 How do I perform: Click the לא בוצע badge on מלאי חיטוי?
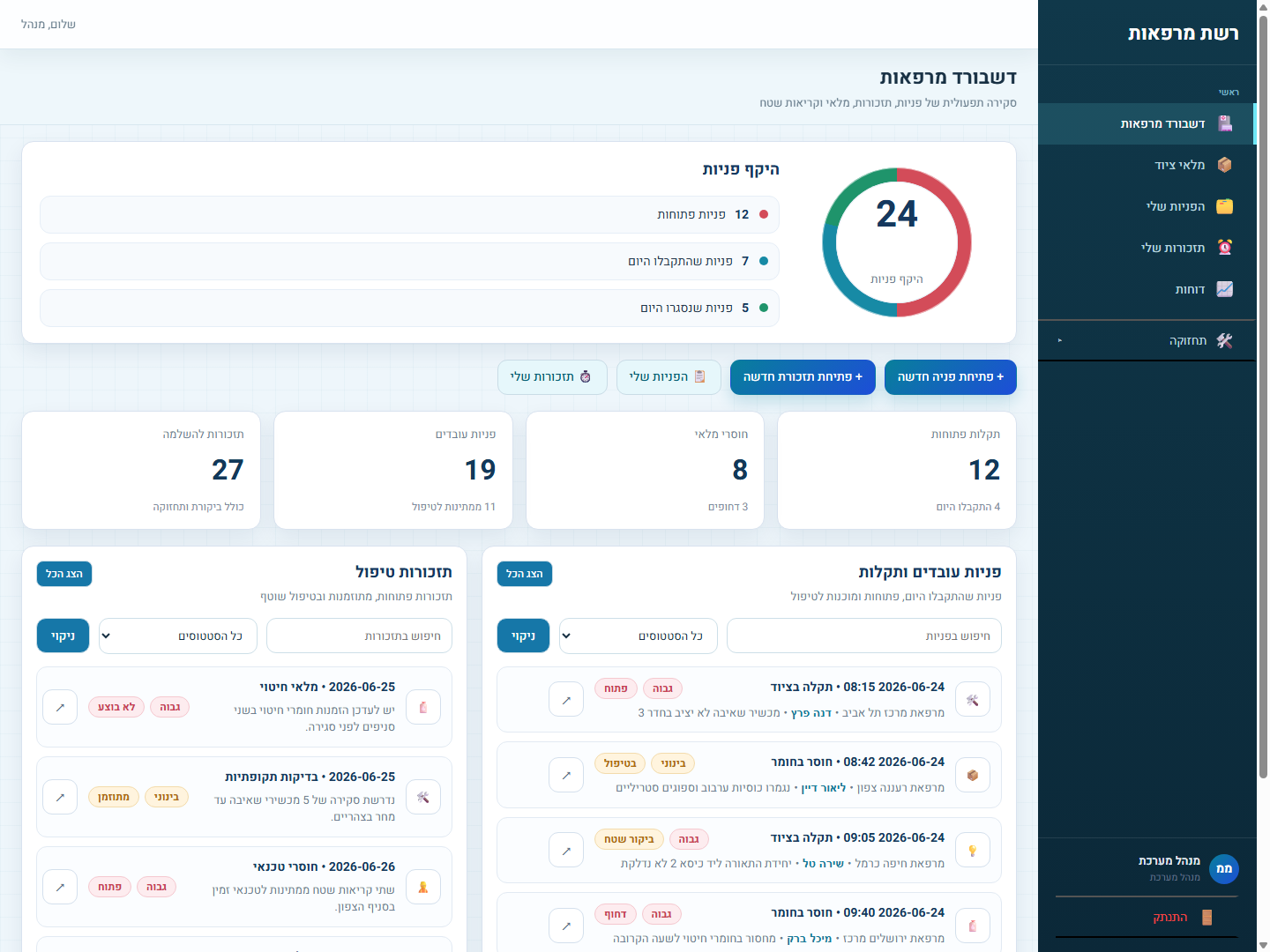116,707
